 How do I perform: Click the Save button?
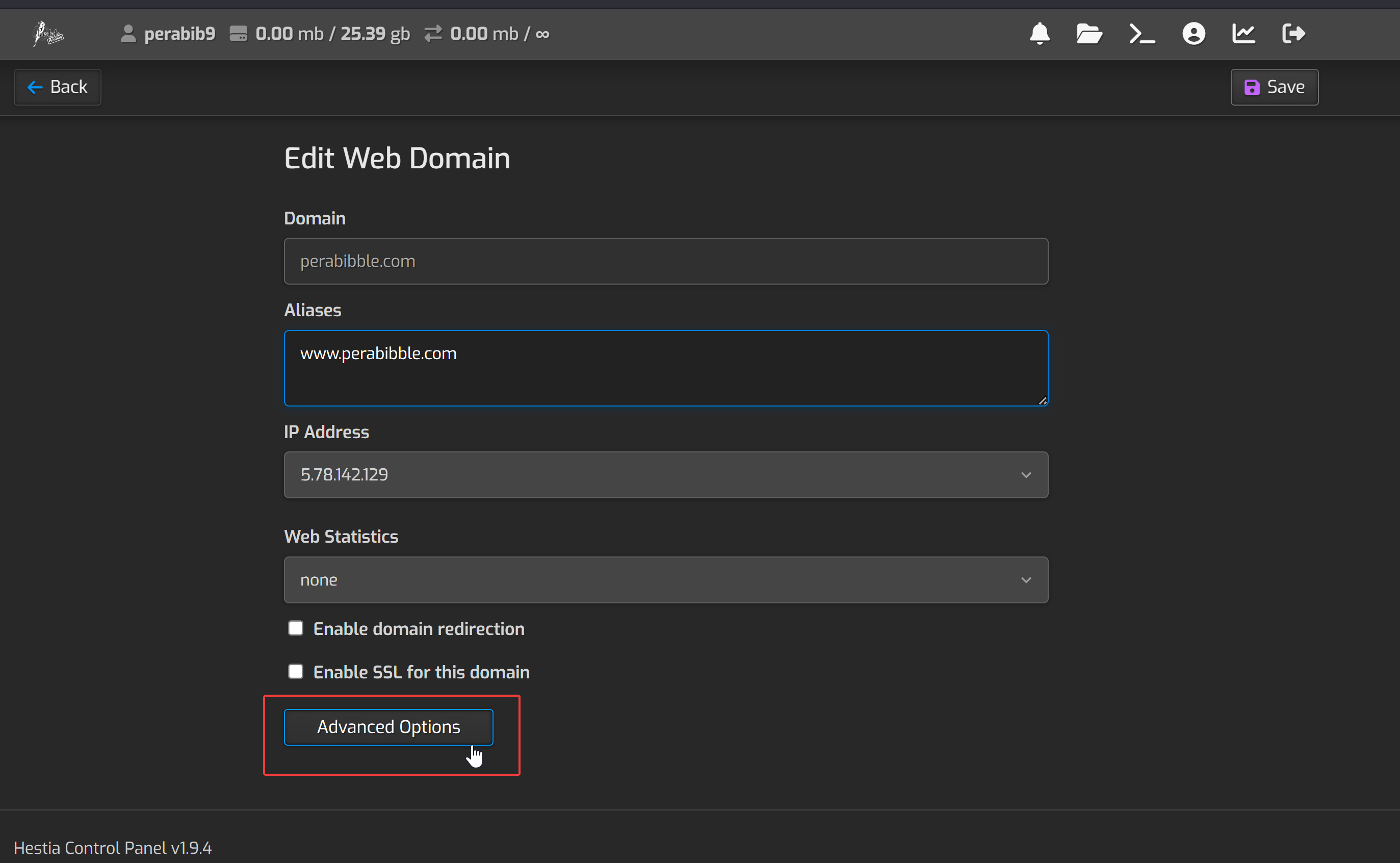point(1274,87)
